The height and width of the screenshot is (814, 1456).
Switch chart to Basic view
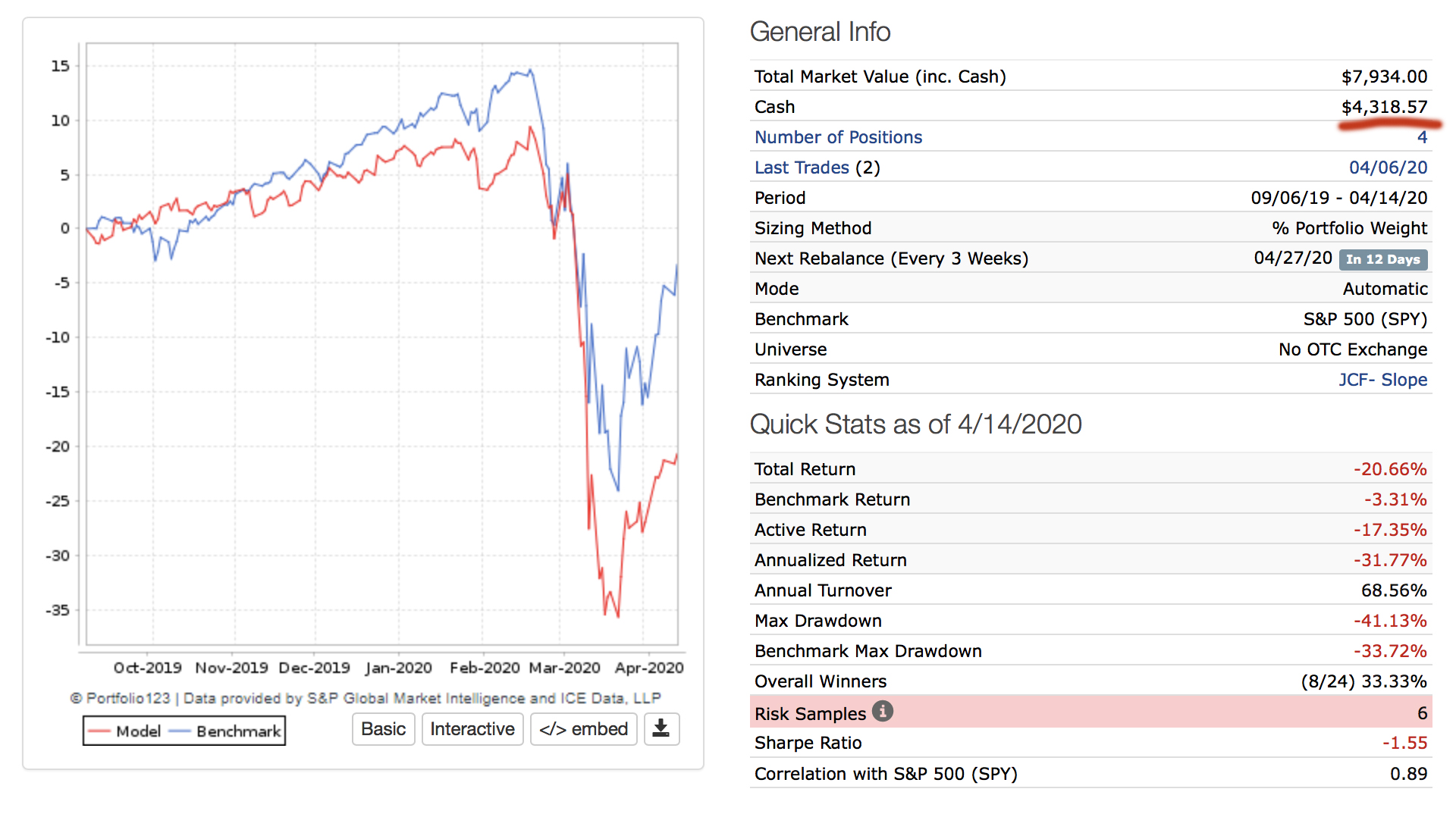(383, 729)
